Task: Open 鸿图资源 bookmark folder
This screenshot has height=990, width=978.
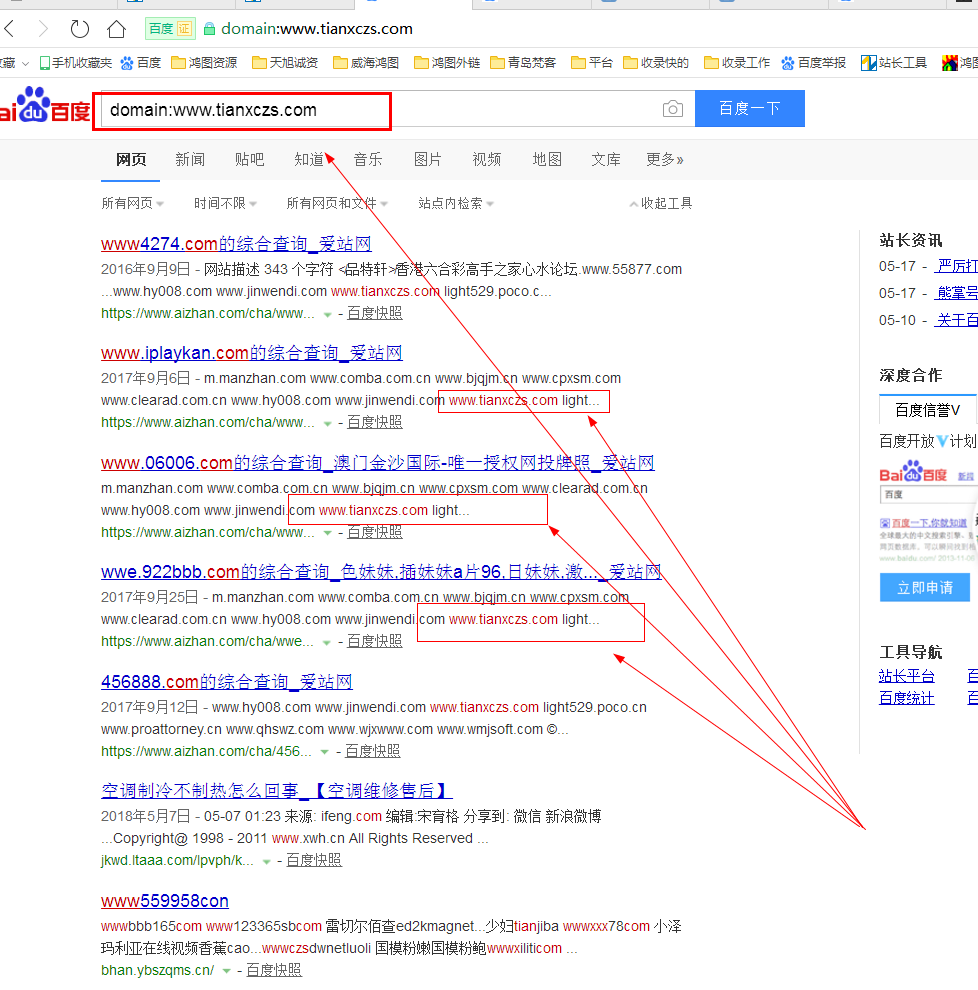Action: point(205,63)
